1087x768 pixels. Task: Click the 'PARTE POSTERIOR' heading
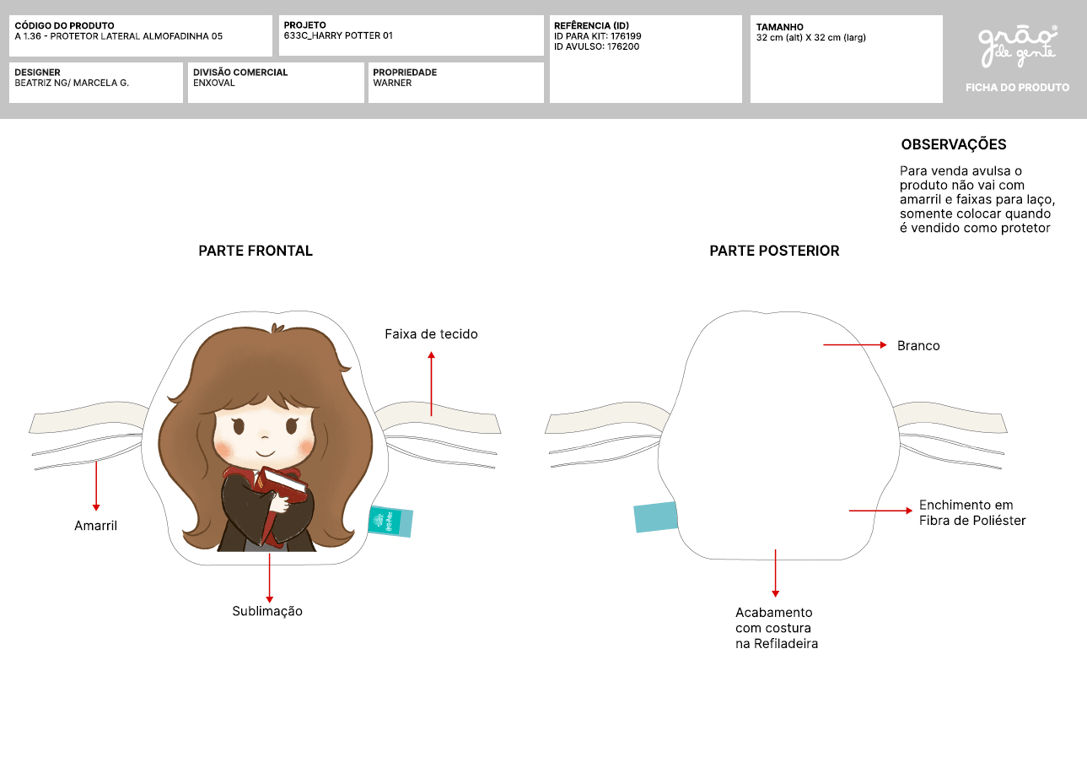[x=774, y=251]
